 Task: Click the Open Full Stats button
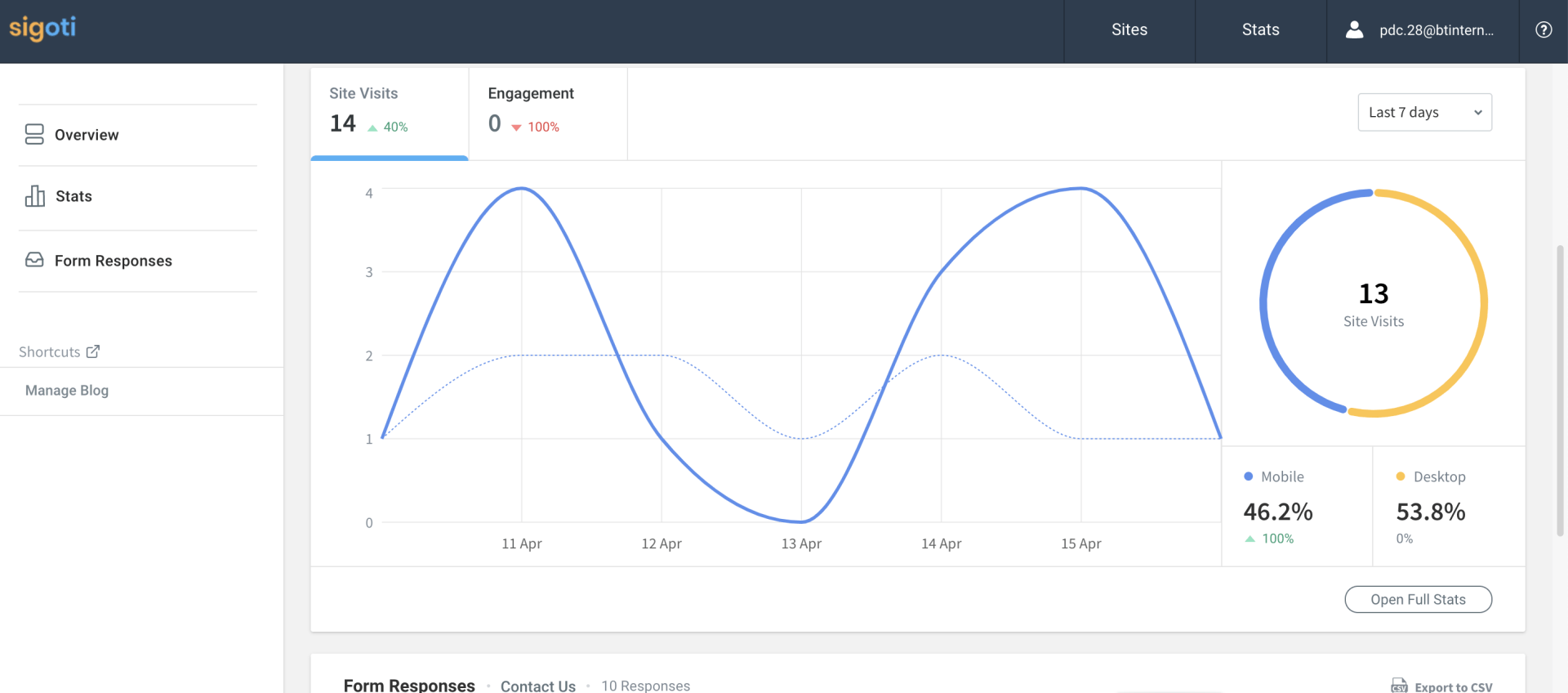1418,599
